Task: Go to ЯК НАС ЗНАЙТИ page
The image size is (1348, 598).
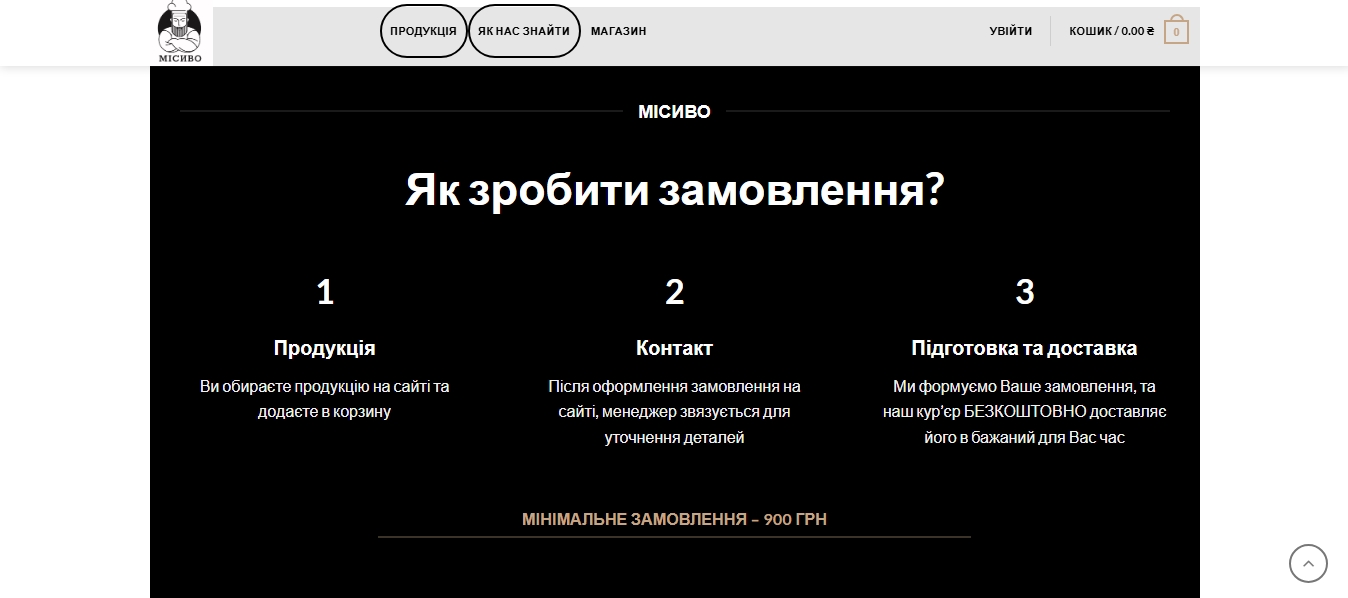Action: 524,31
